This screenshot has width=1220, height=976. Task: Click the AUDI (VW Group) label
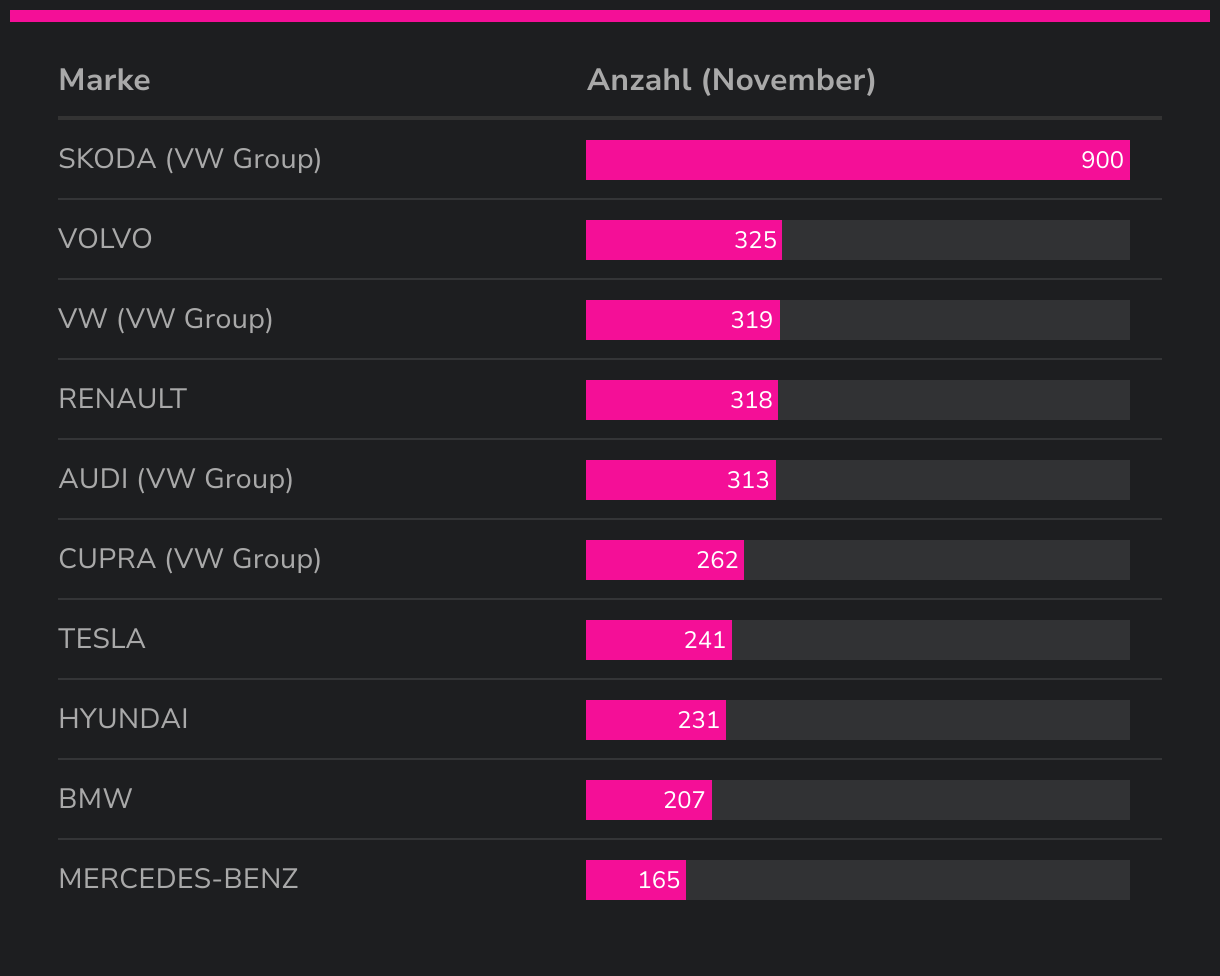176,479
